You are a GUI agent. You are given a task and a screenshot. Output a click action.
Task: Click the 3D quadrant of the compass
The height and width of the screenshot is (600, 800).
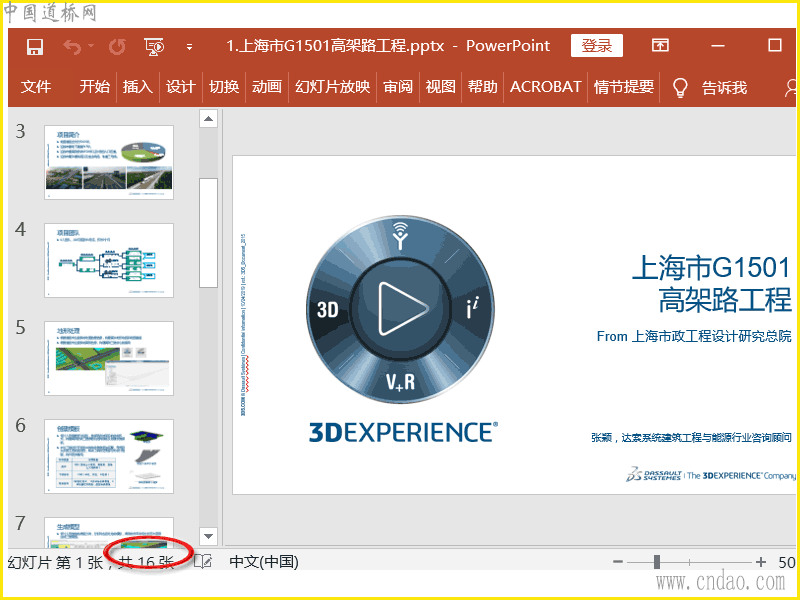[x=328, y=310]
